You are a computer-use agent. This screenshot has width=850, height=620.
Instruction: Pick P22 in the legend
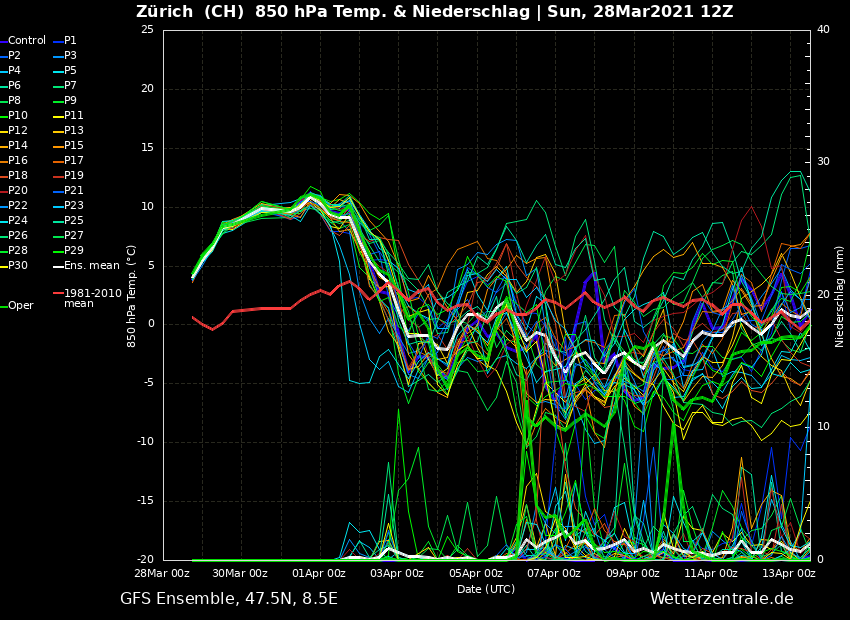click(x=18, y=205)
